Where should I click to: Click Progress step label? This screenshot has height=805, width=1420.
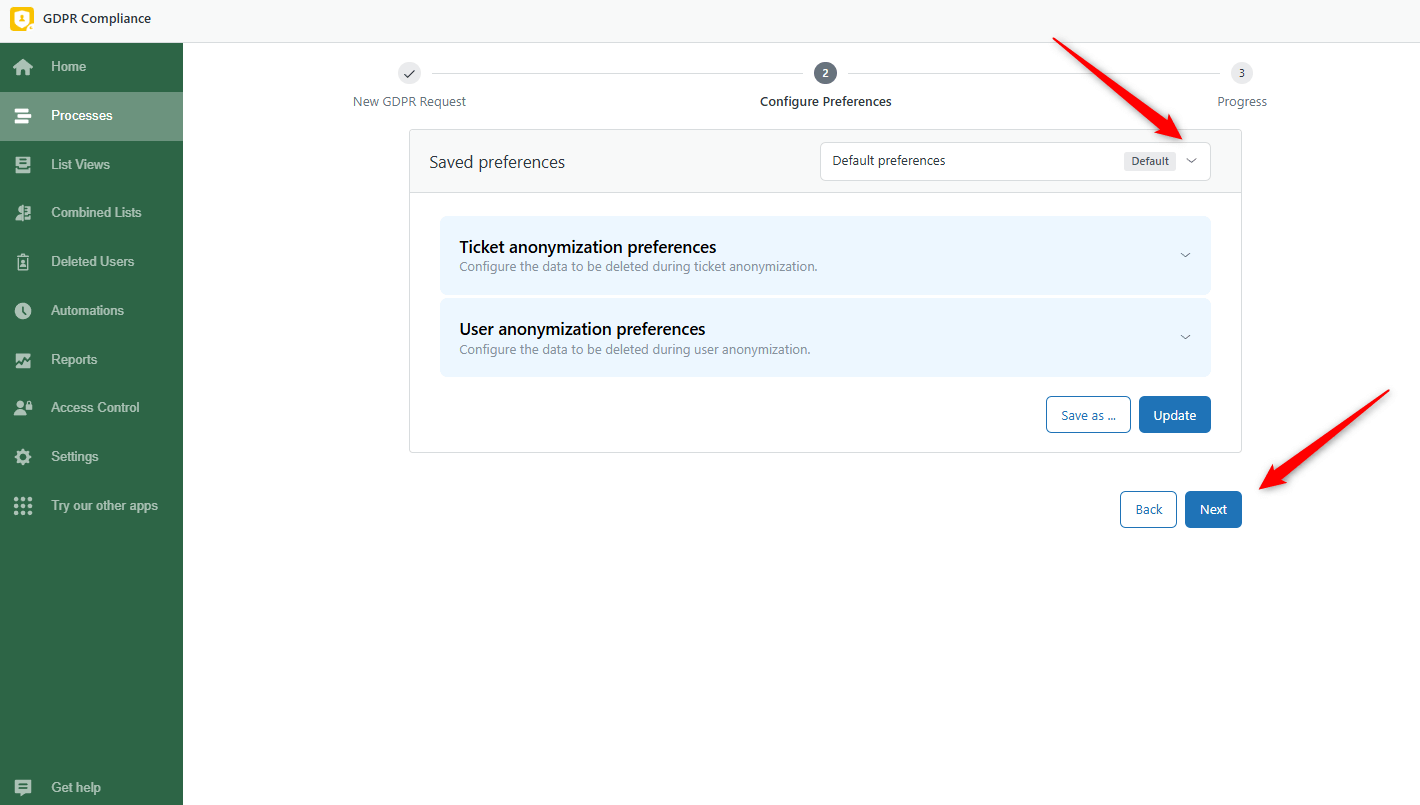coord(1242,102)
